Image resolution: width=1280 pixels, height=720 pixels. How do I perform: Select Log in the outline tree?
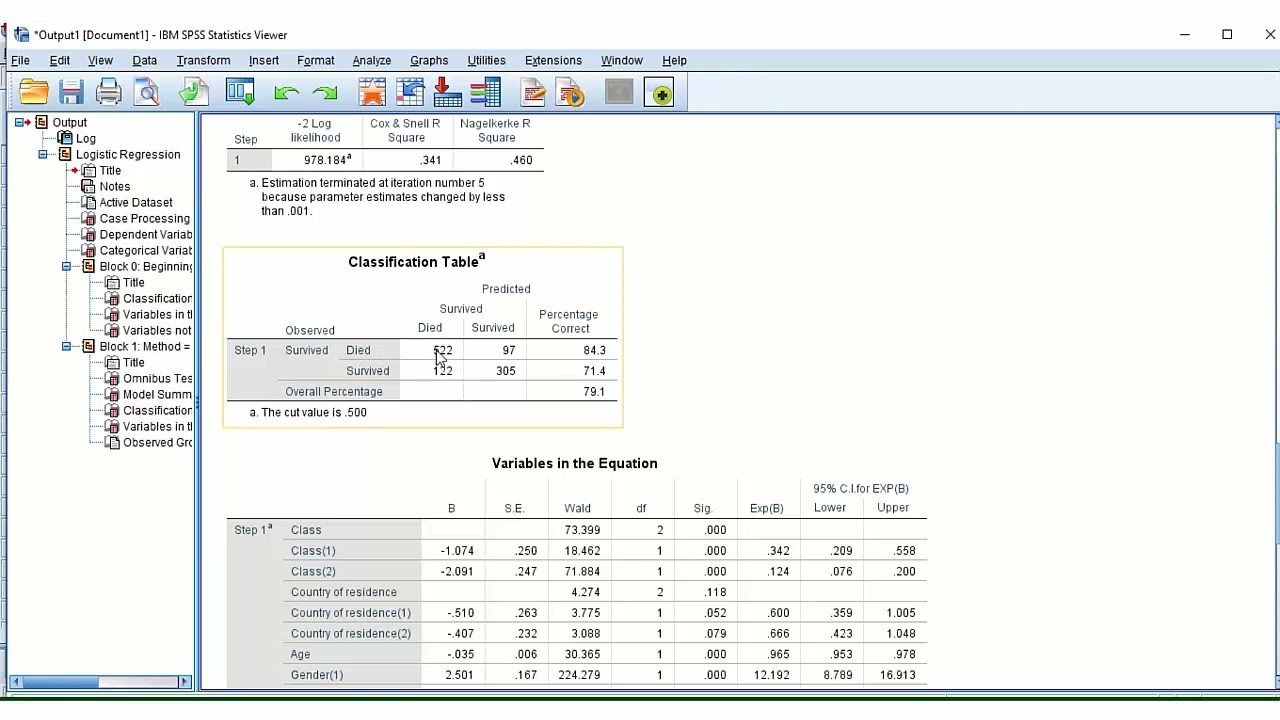point(86,138)
